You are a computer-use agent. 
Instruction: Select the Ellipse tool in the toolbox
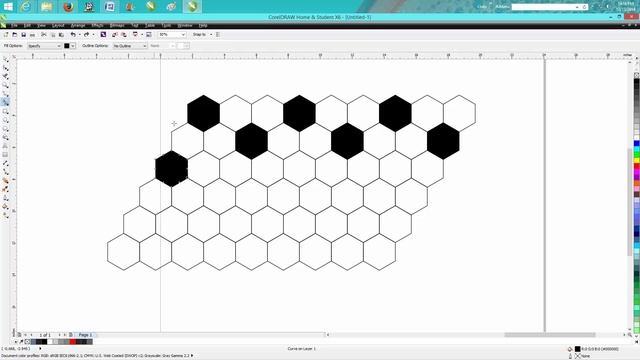click(x=5, y=120)
